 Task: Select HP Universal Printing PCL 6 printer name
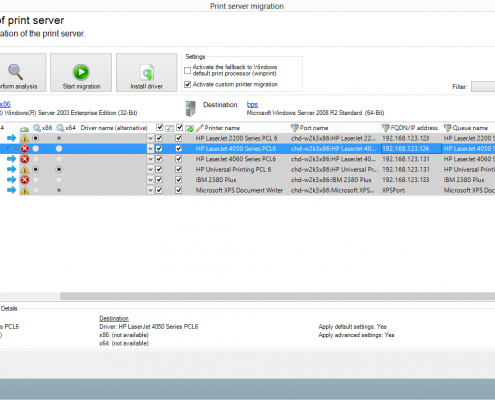coord(233,170)
